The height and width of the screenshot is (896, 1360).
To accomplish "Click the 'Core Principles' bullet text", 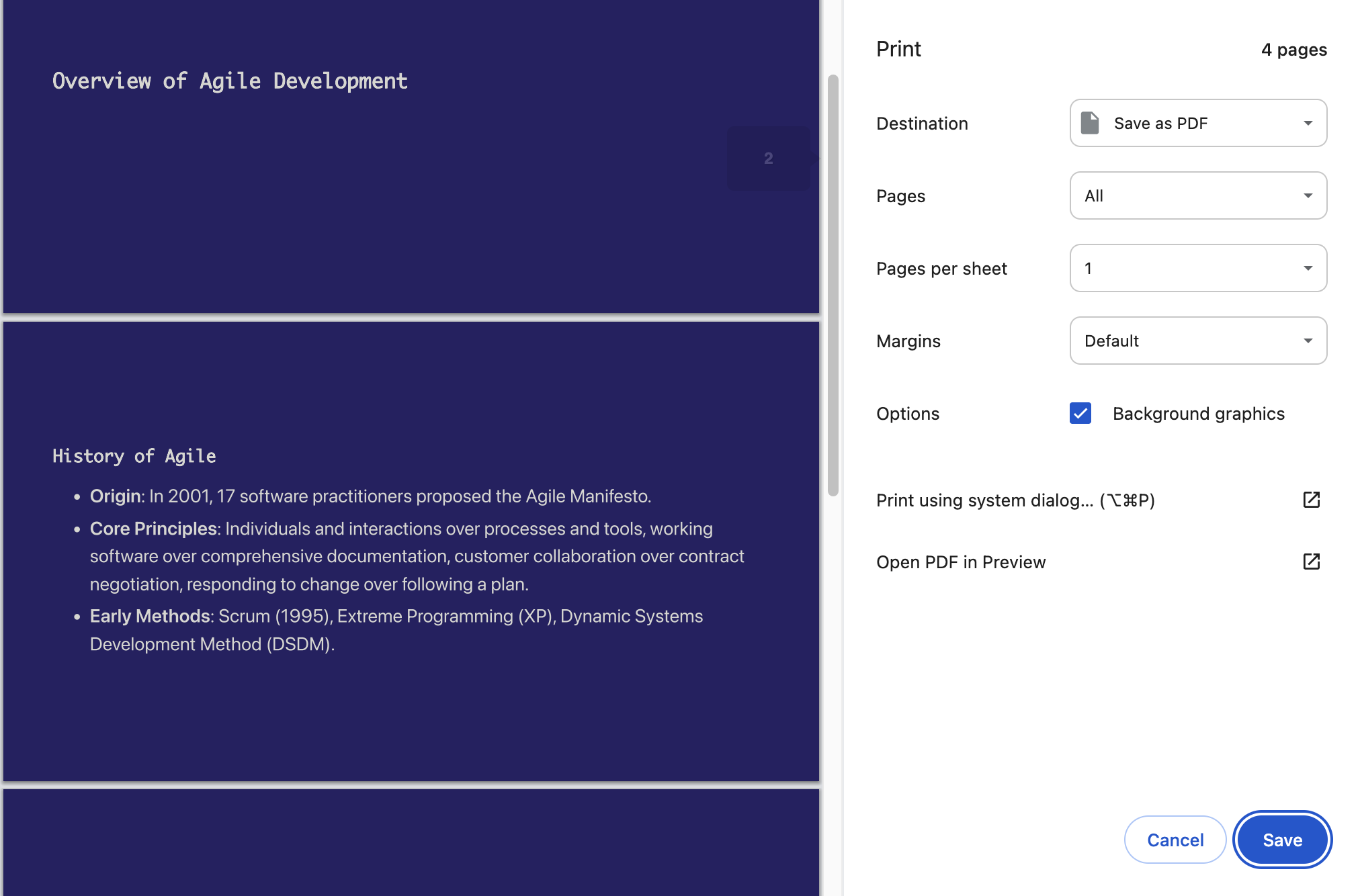I will 417,556.
